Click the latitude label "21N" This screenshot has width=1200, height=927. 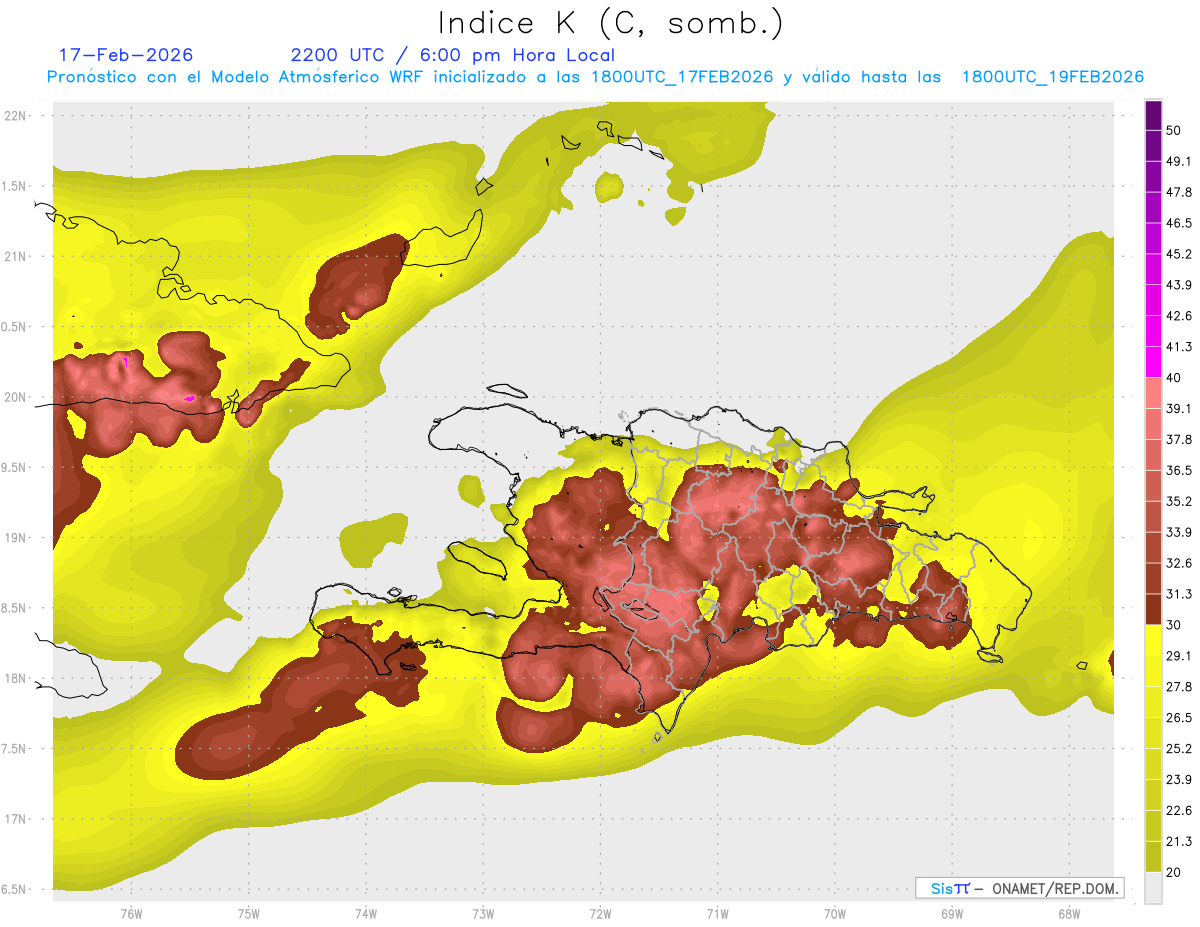[17, 256]
